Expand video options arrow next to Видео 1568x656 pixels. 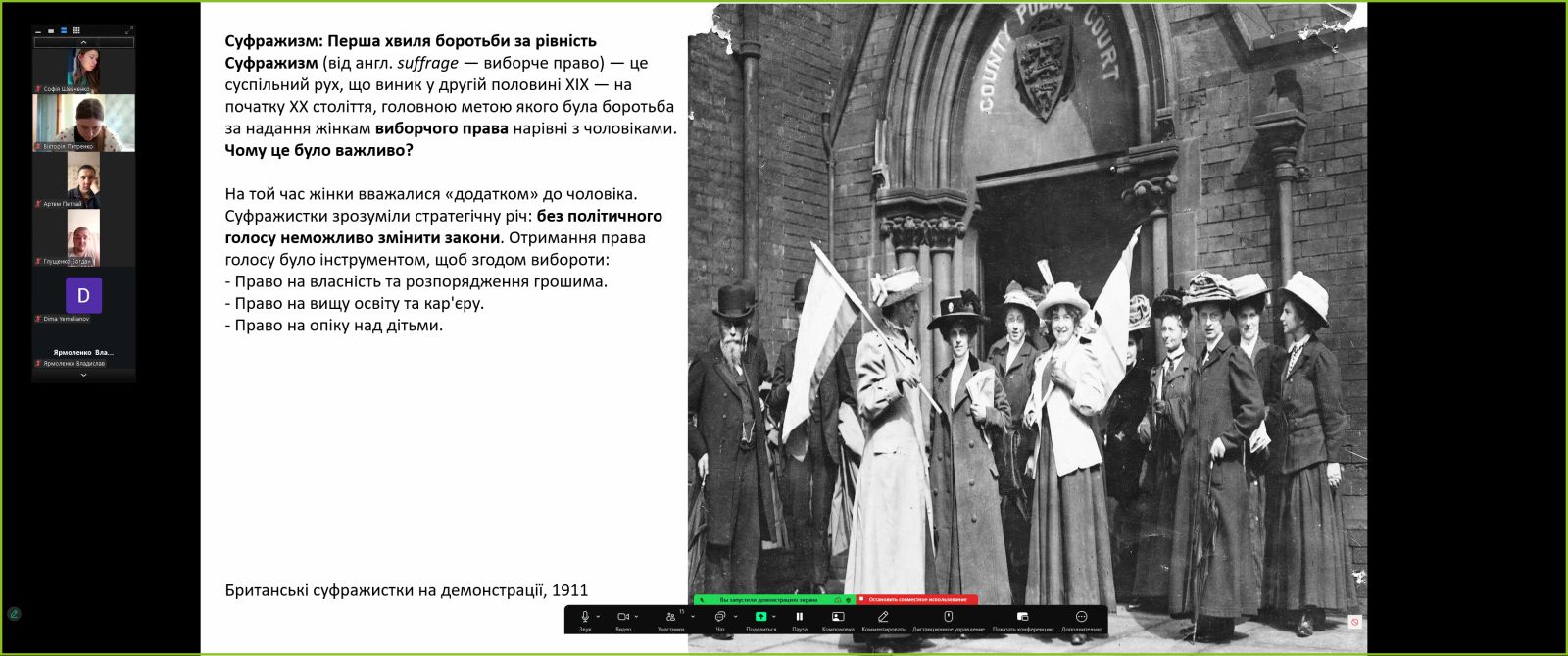(637, 617)
